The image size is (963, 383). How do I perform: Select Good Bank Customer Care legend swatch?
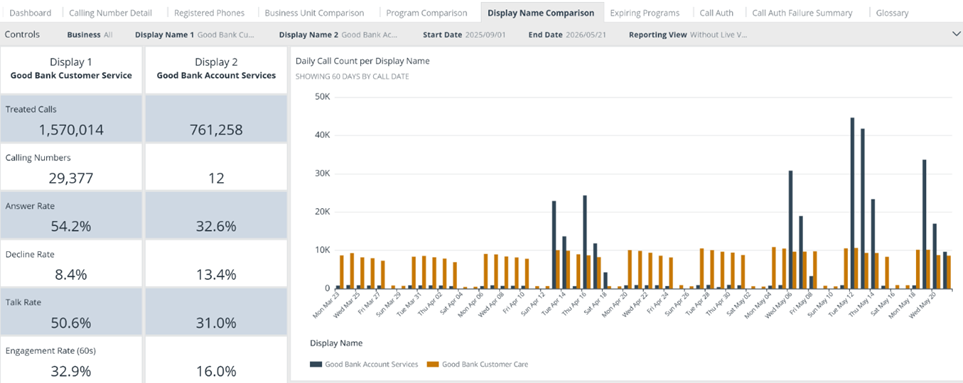(x=432, y=364)
